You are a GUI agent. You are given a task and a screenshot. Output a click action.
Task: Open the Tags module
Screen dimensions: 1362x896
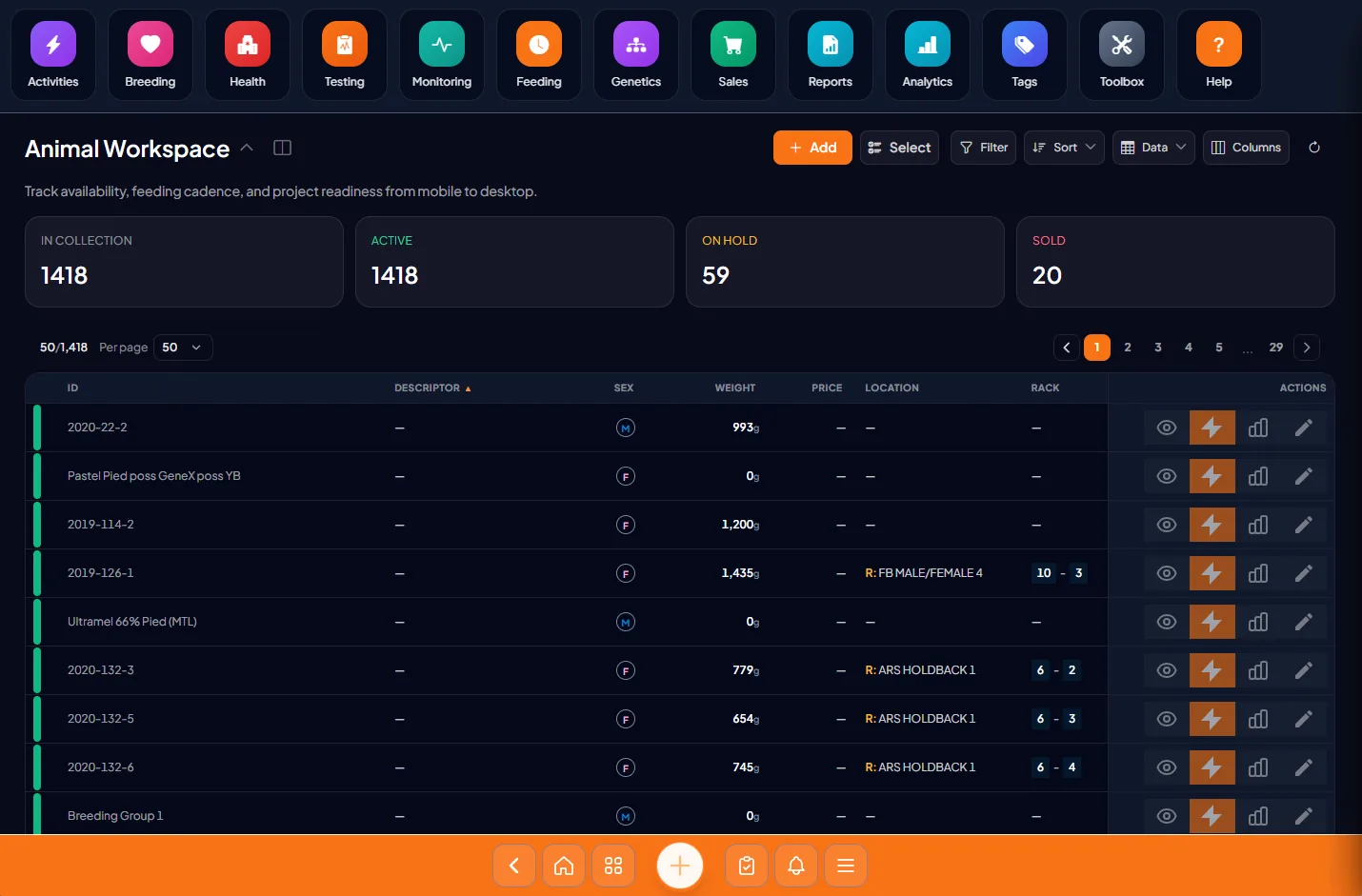pos(1025,55)
